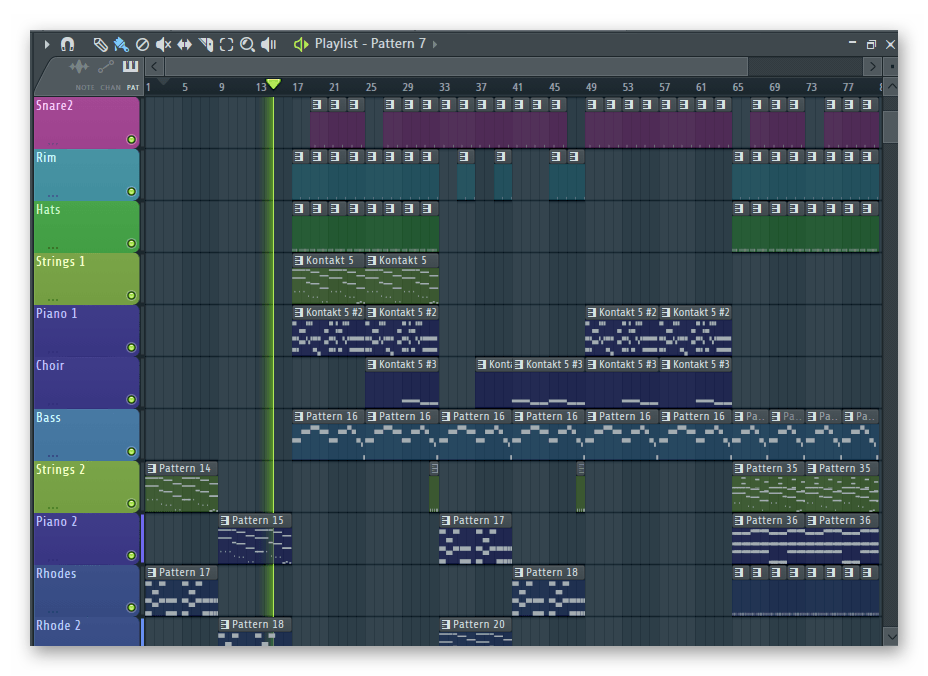
Task: Click the green playhead marker in the timeline
Action: 273,85
